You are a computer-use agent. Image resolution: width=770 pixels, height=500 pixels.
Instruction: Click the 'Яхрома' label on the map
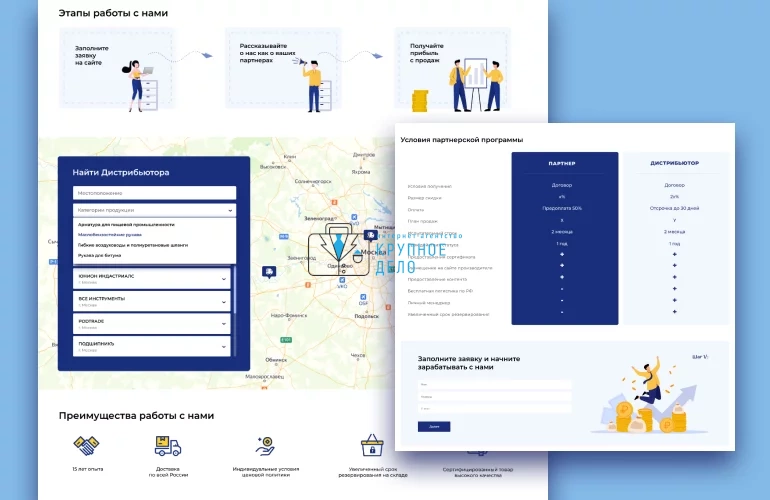361,172
